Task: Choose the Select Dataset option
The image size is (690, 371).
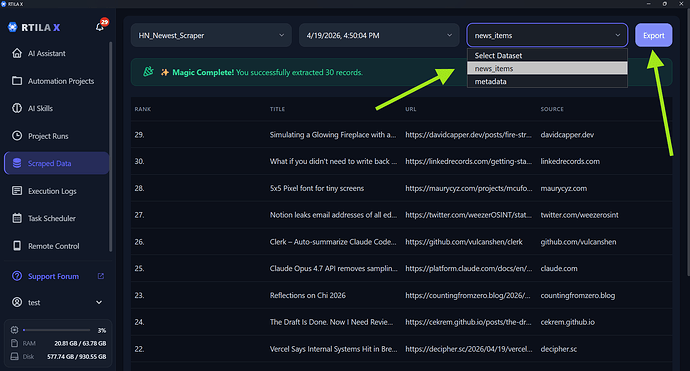Action: 547,55
